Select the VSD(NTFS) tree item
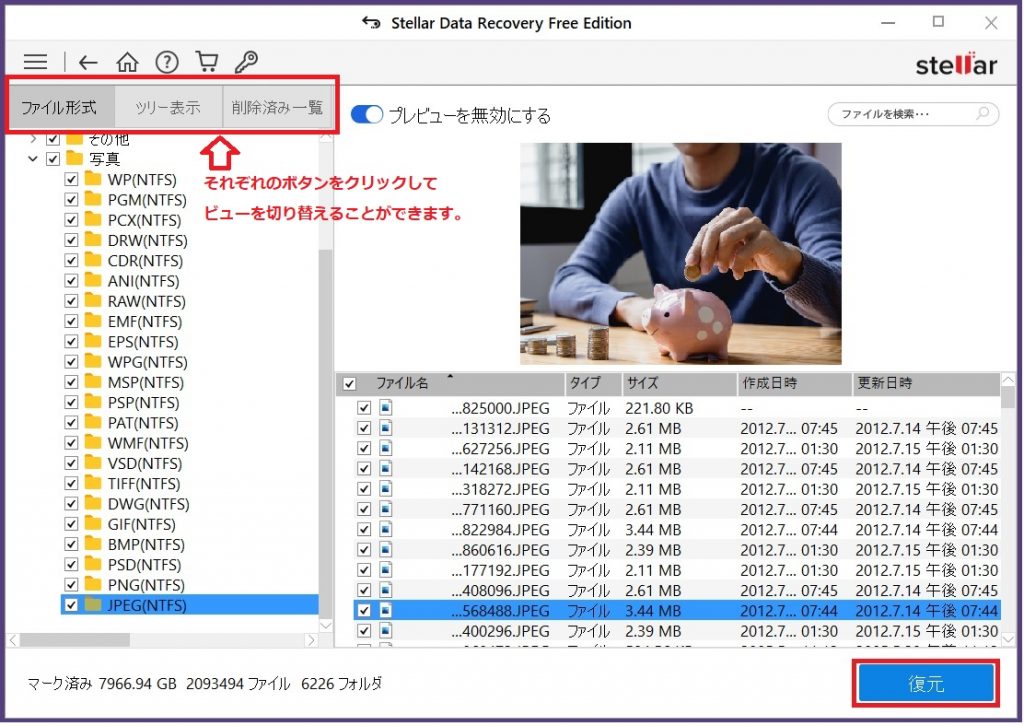This screenshot has height=726, width=1024. pos(144,463)
